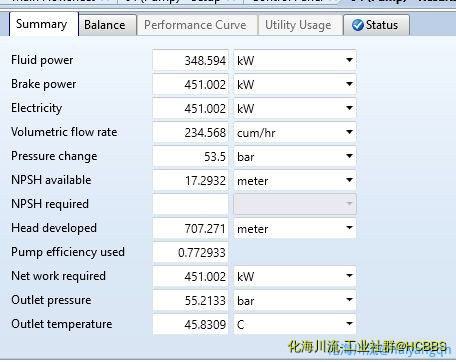456x362 pixels.
Task: Select the Pressure change value 53.5
Action: [190, 156]
